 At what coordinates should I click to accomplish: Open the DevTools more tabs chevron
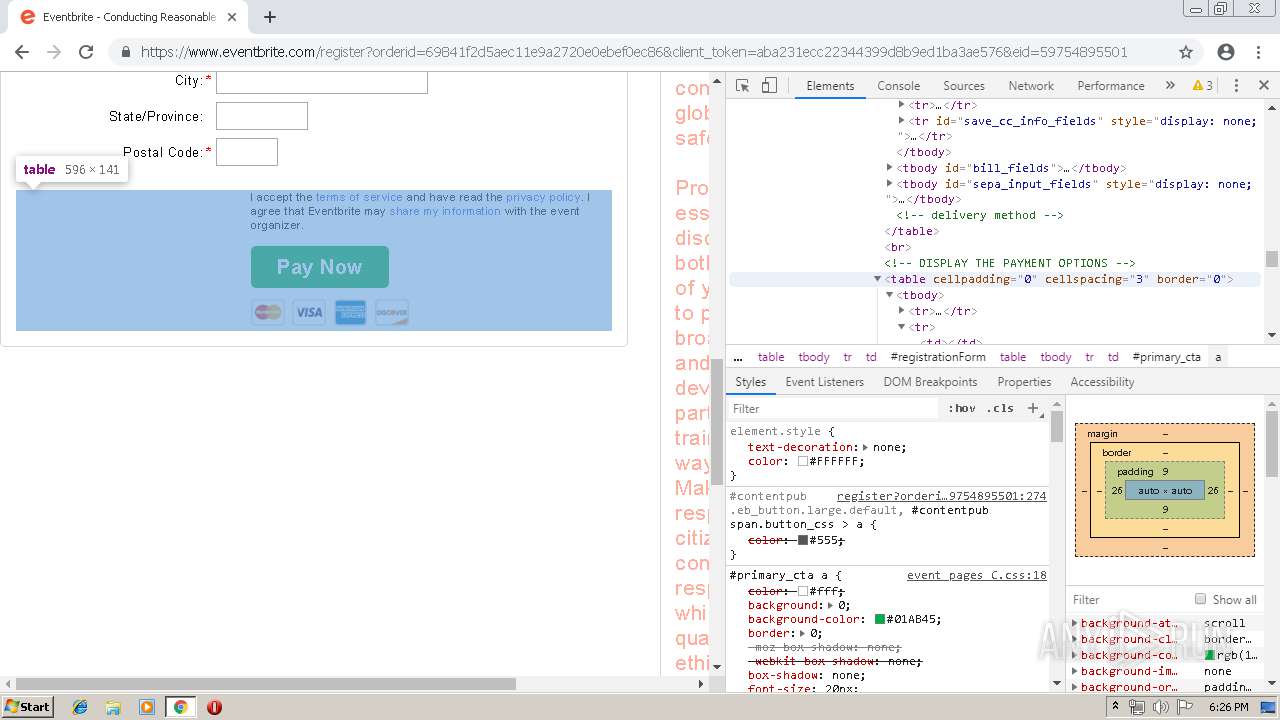[x=1170, y=86]
